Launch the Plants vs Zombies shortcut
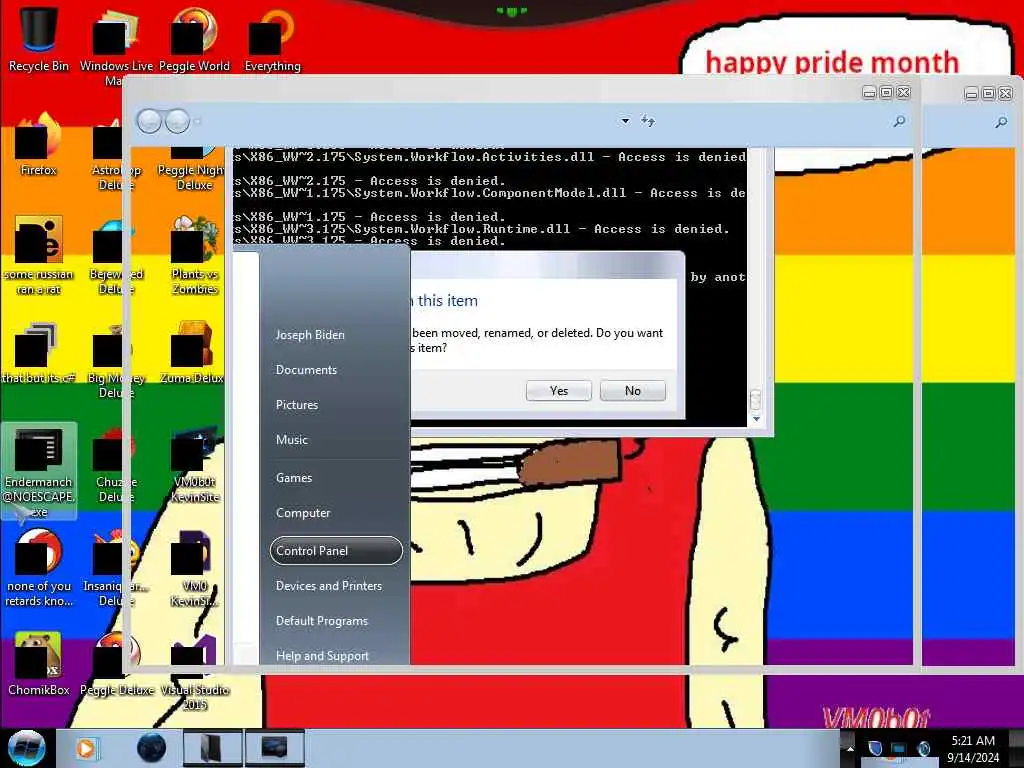The height and width of the screenshot is (768, 1024). (x=195, y=256)
